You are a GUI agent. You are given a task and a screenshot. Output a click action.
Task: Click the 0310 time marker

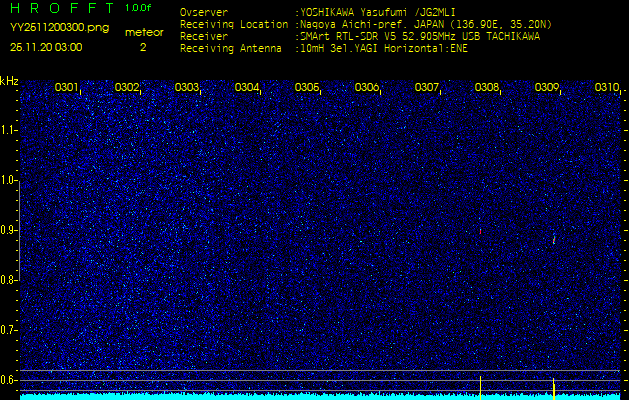click(x=607, y=87)
